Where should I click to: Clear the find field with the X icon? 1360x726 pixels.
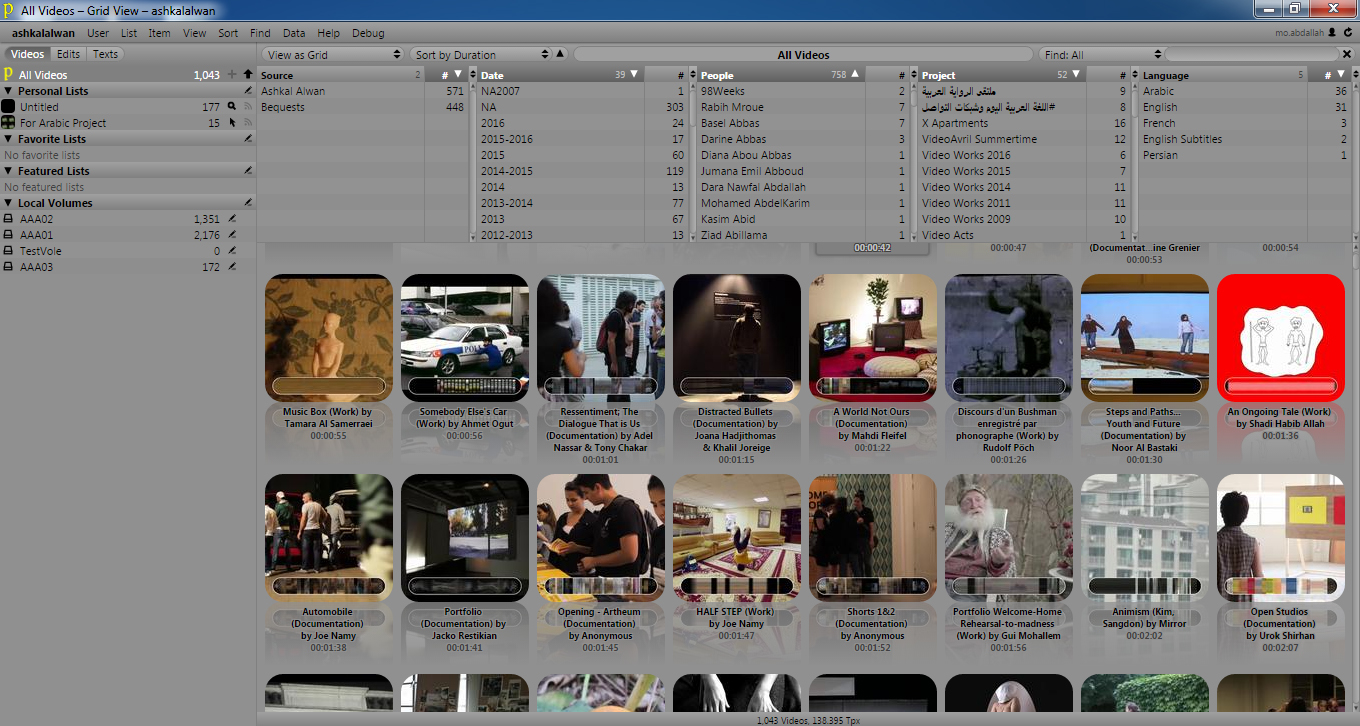point(1346,54)
